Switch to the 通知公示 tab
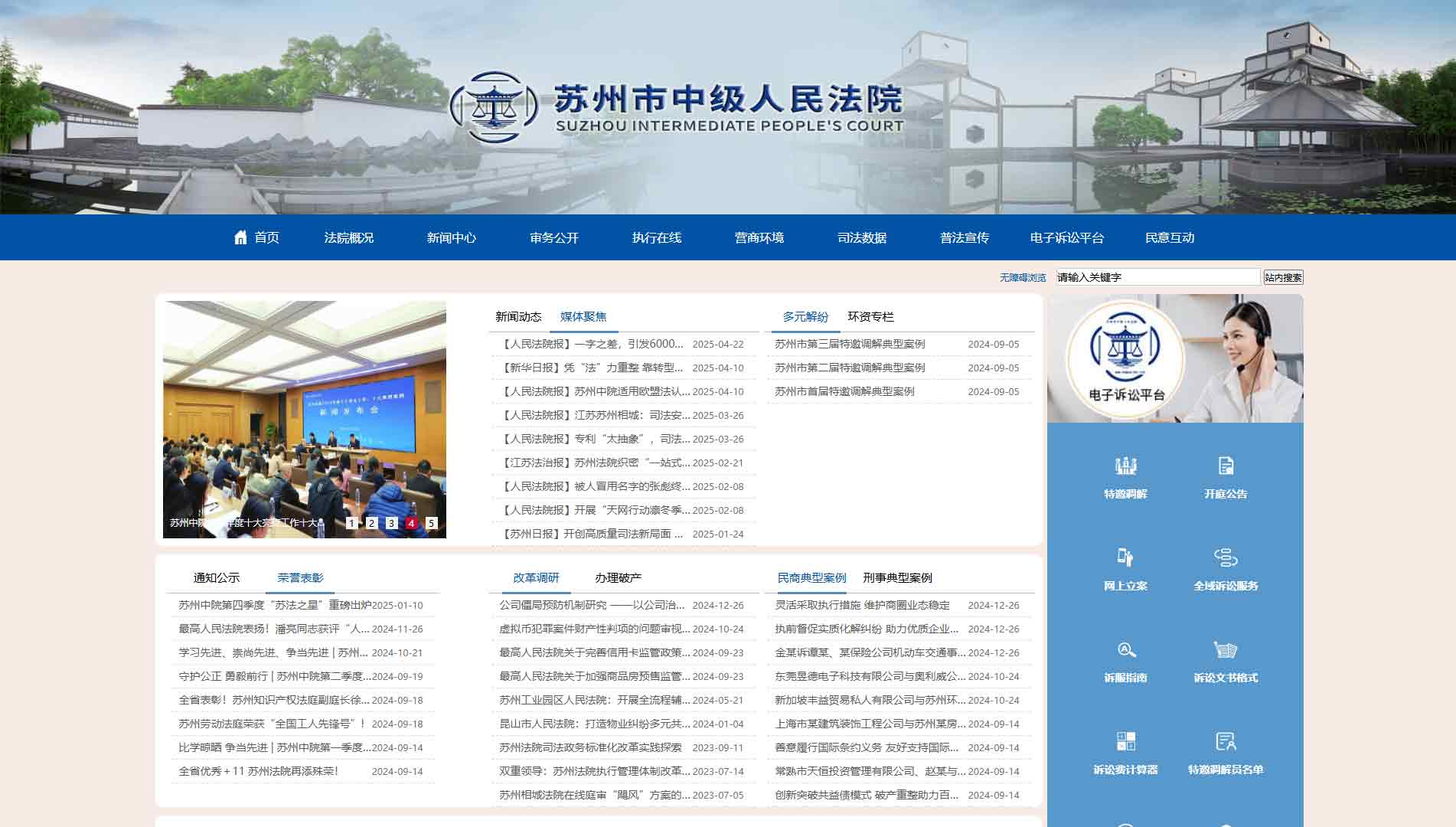This screenshot has width=1456, height=827. click(216, 577)
